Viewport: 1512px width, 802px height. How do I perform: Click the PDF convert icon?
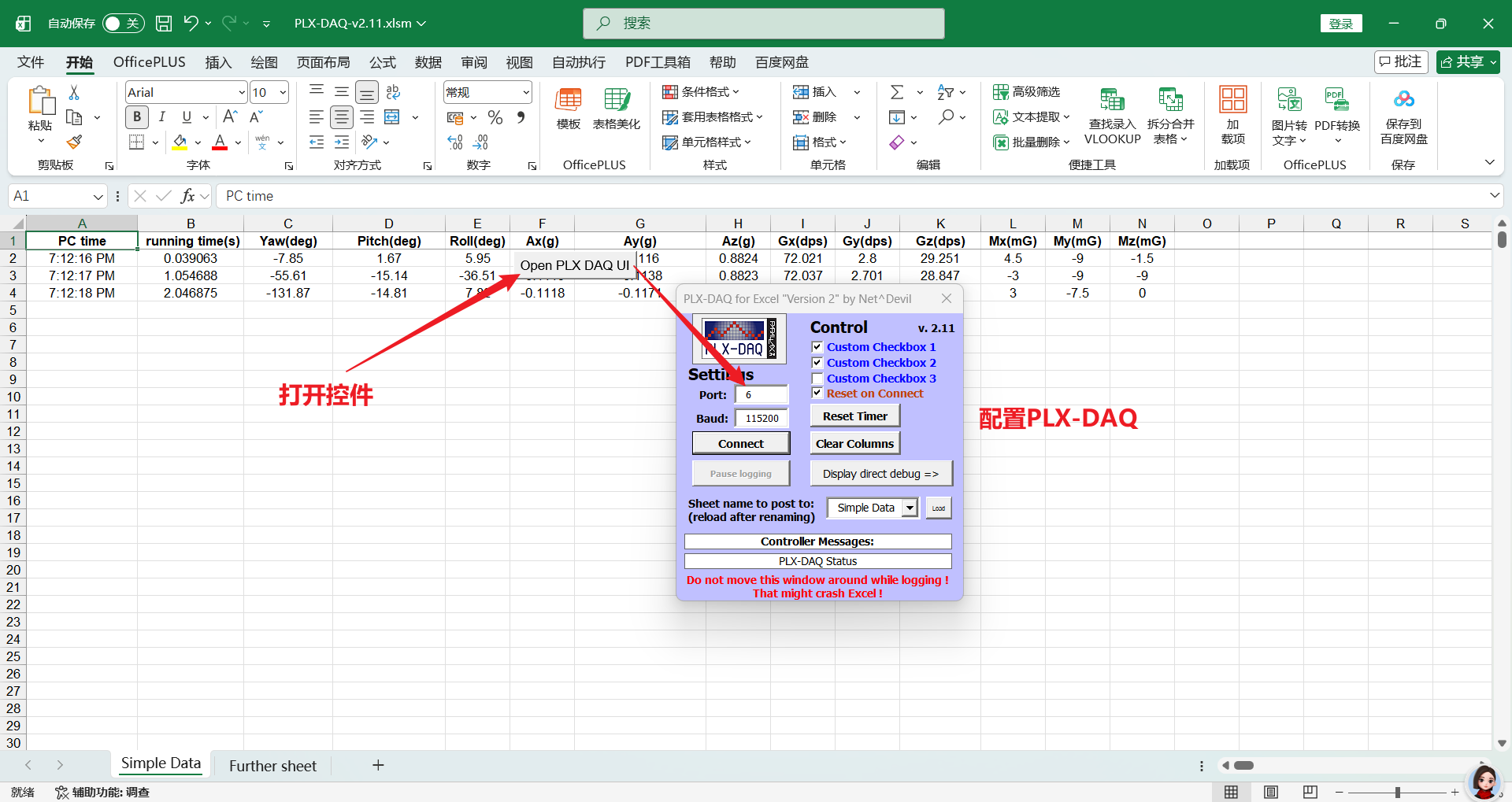point(1337,116)
